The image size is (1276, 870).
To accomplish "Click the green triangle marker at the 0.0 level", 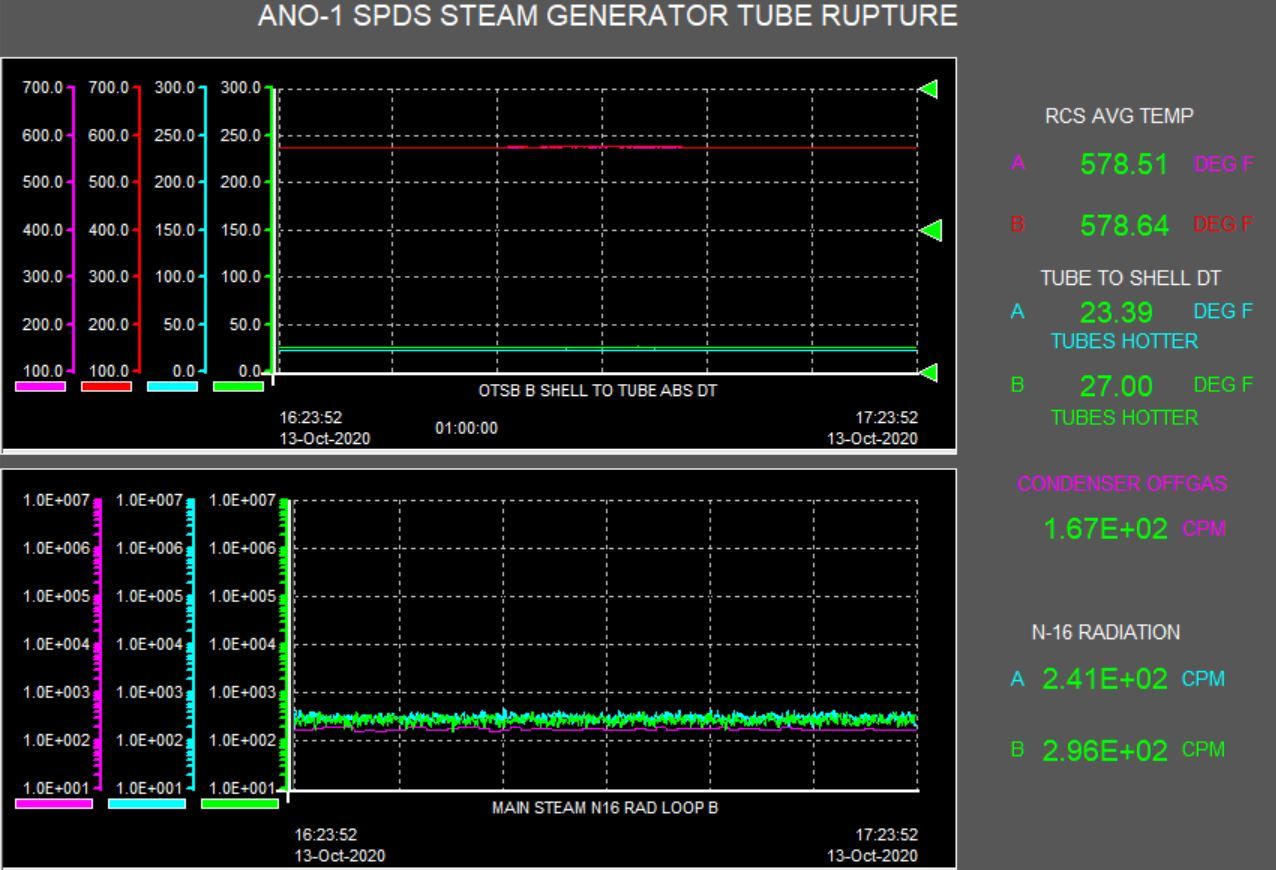I will coord(929,373).
